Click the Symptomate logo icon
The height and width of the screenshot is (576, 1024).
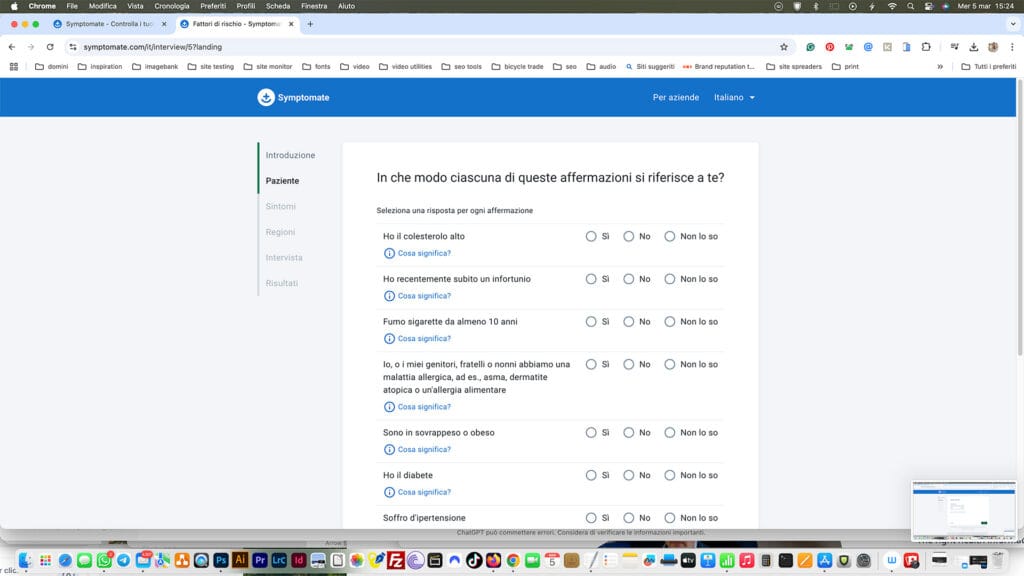266,97
